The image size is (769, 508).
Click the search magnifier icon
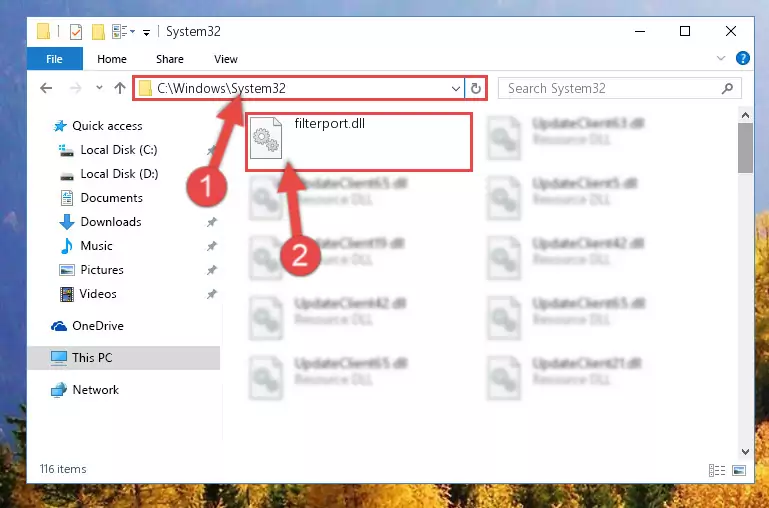point(727,88)
